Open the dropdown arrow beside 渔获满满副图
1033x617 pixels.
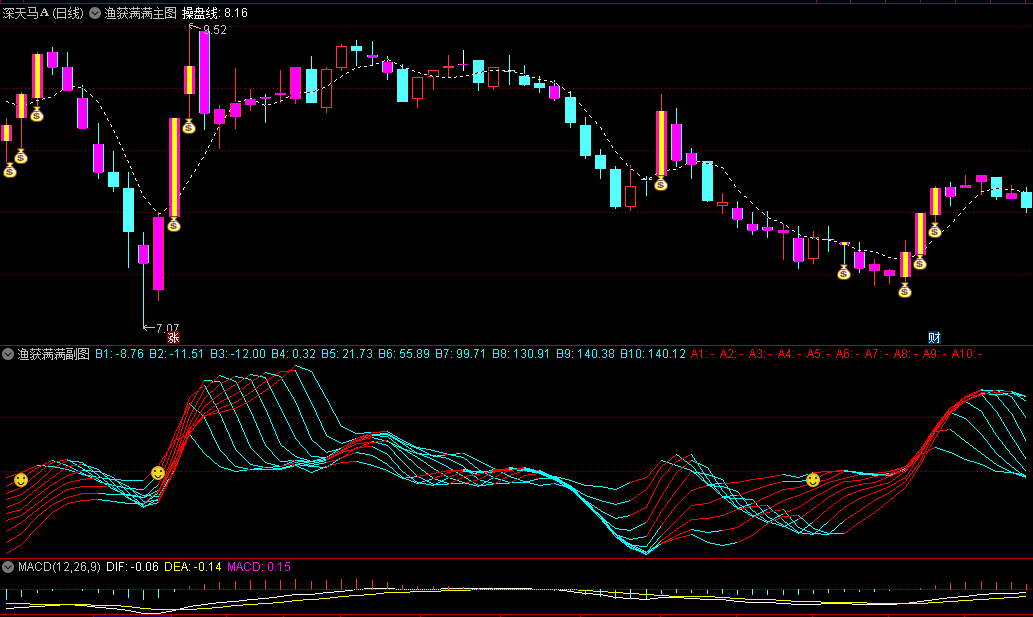pyautogui.click(x=8, y=354)
